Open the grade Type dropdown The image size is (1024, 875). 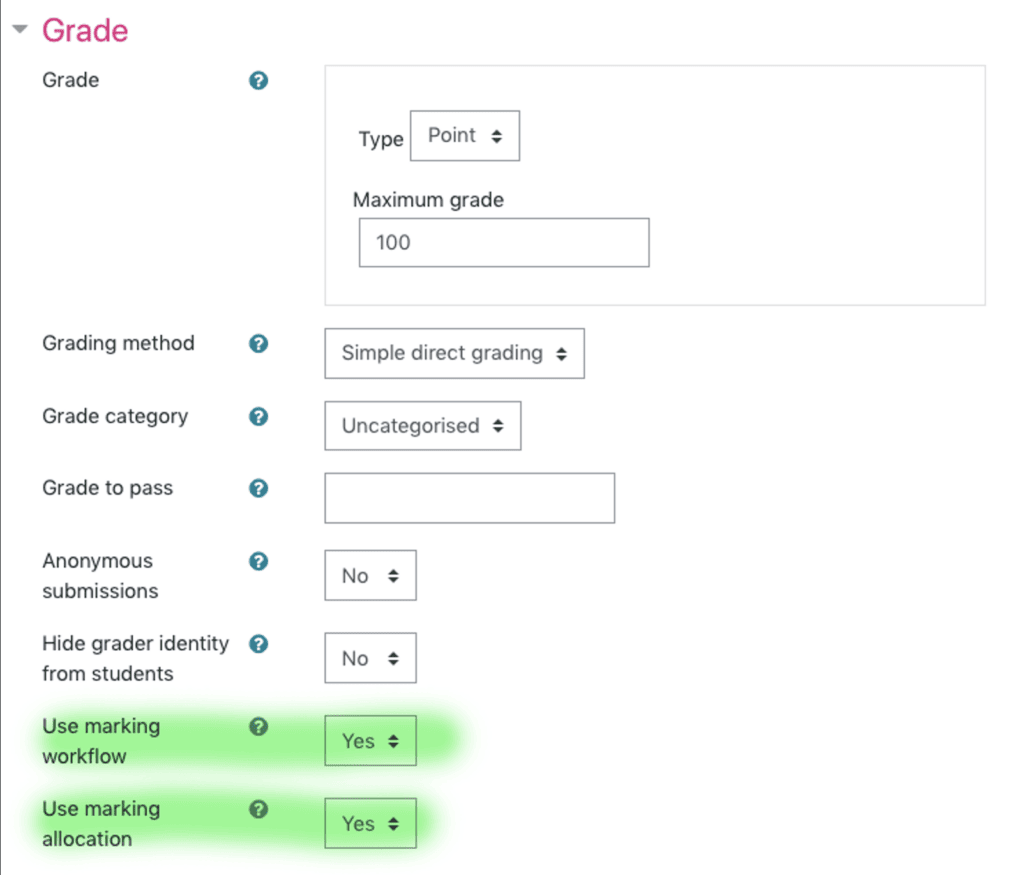[x=464, y=136]
